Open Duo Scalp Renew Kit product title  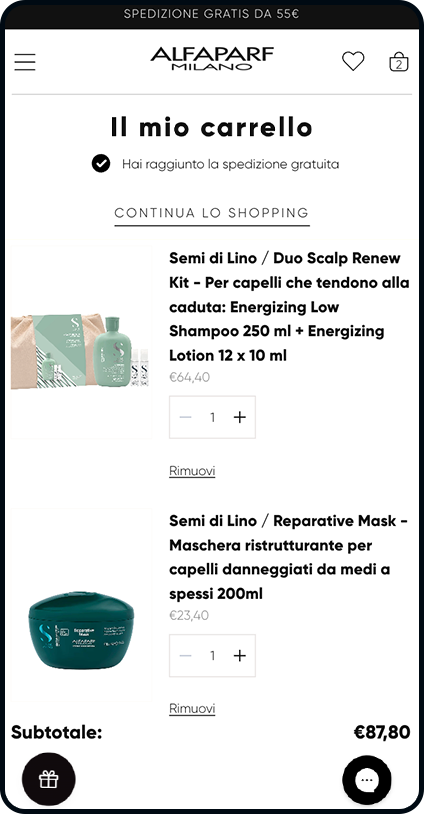(289, 307)
